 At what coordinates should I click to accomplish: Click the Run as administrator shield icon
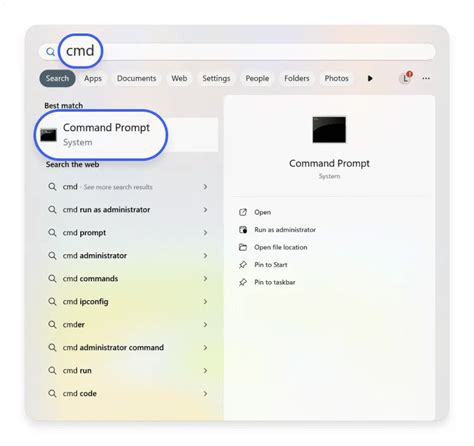pos(243,230)
